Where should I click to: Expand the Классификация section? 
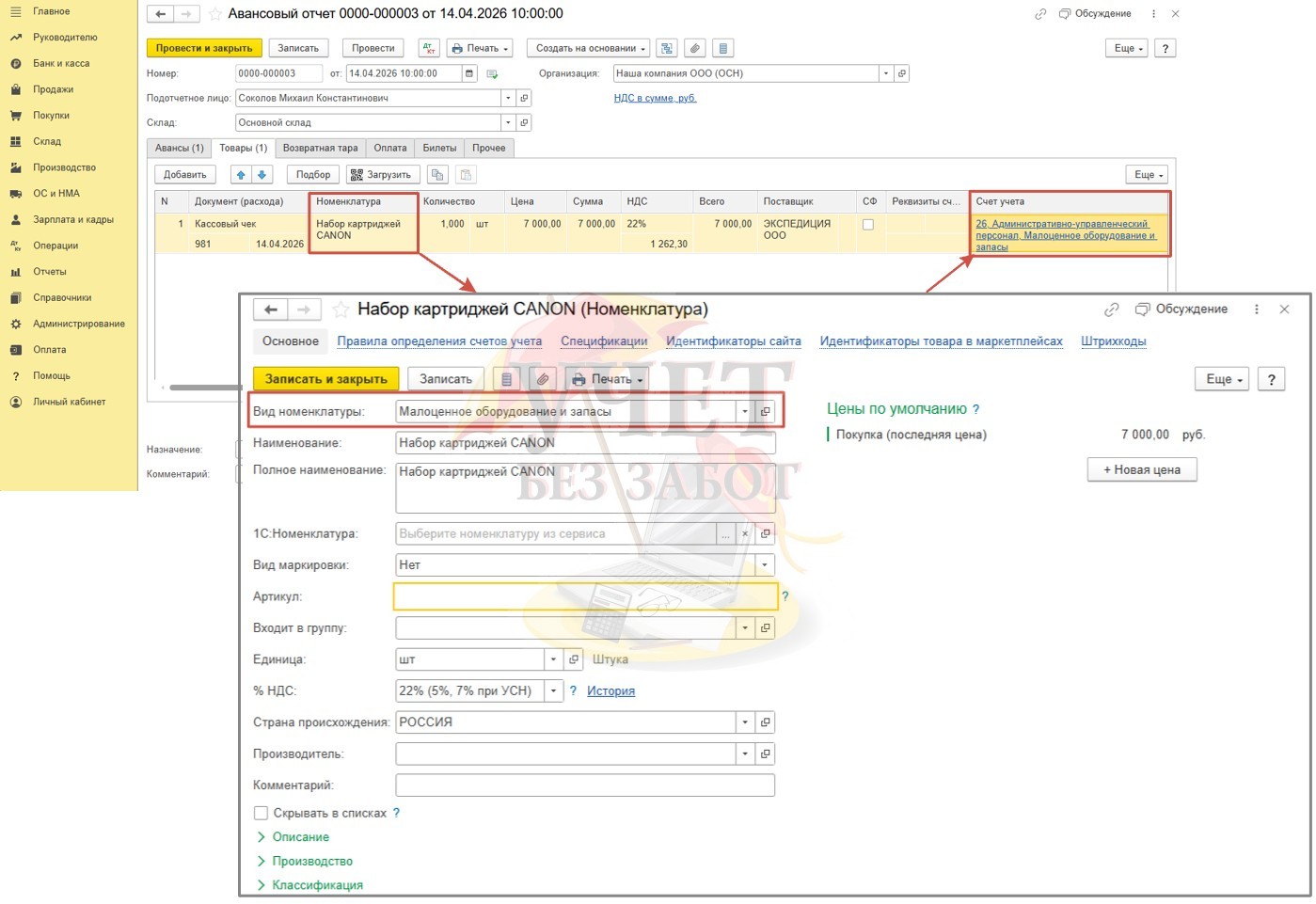coord(317,885)
